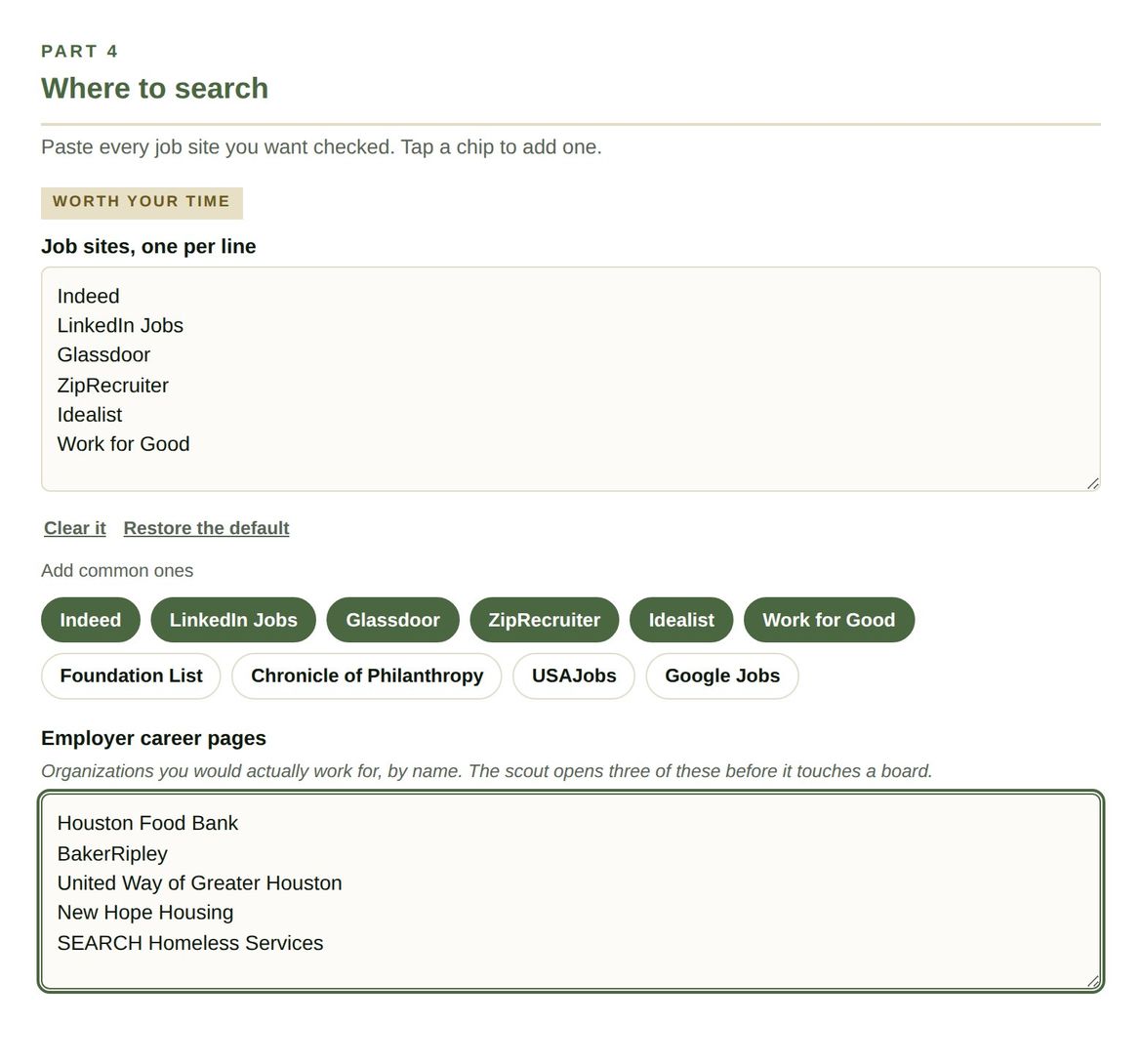The width and height of the screenshot is (1142, 1064).
Task: Toggle the Work for Good chip
Action: point(829,620)
